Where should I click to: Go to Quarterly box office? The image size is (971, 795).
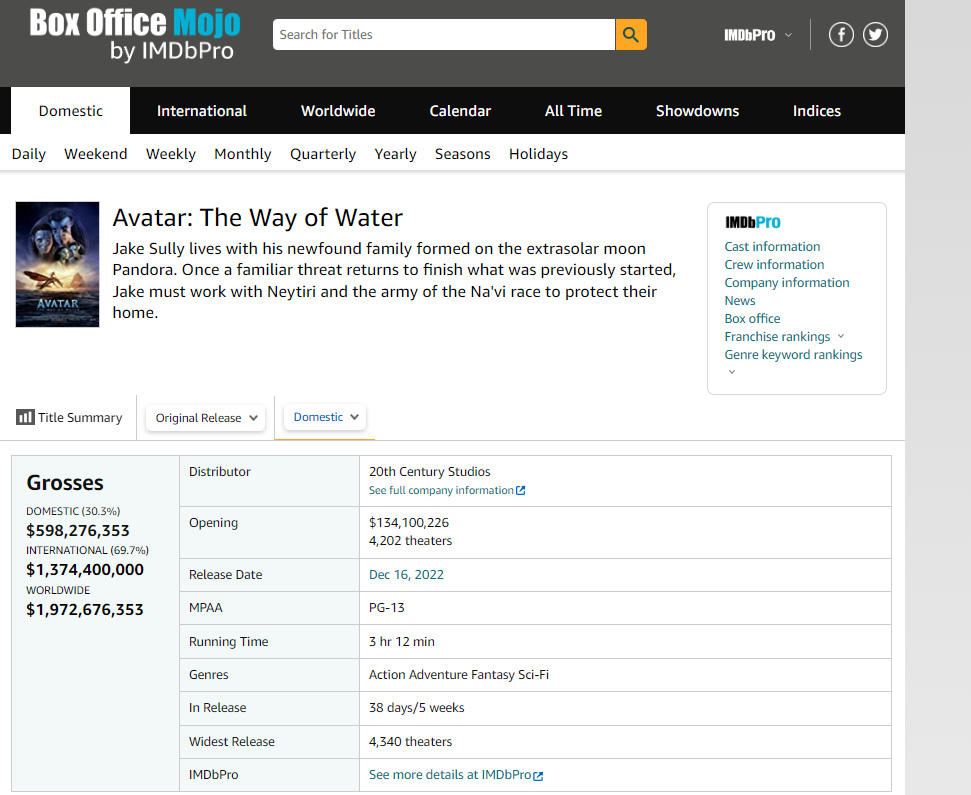[x=323, y=154]
